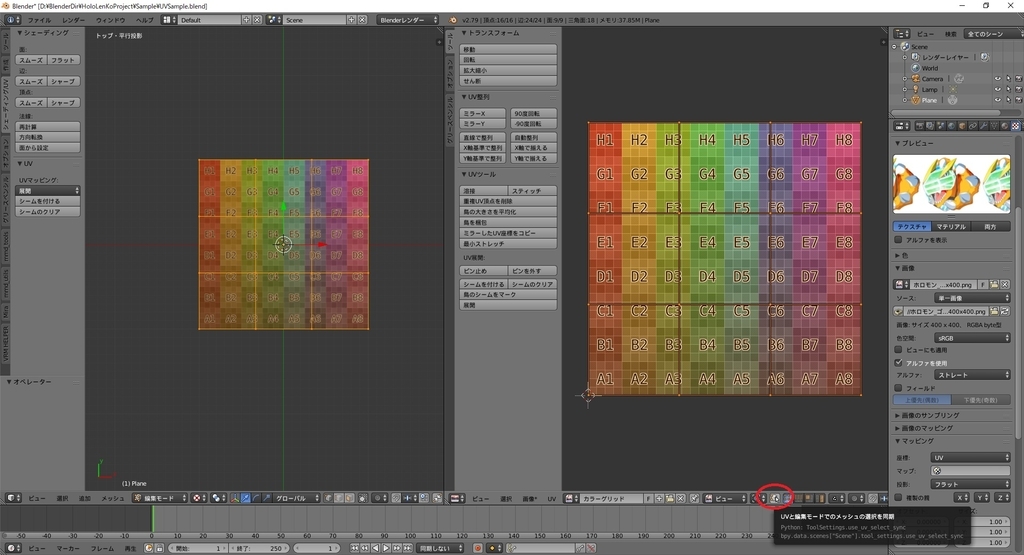
Task: Select the translate manipulator icon in 3D header
Action: [x=246, y=498]
